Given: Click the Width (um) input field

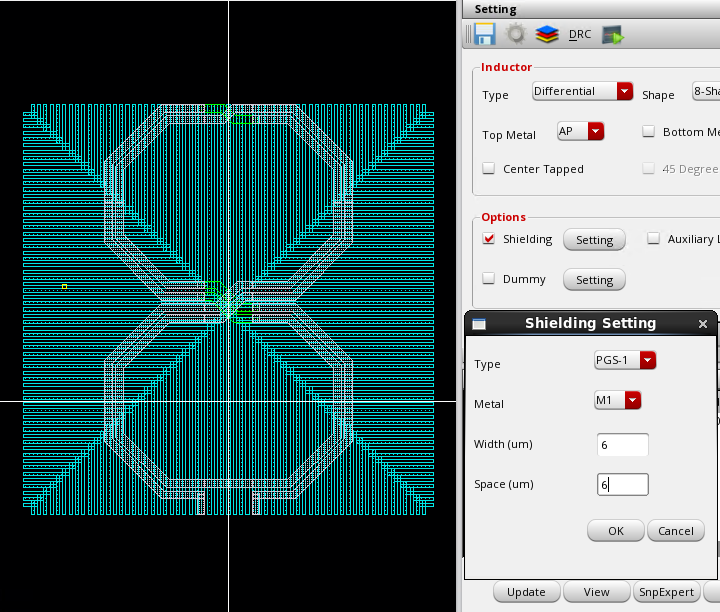Looking at the screenshot, I should pyautogui.click(x=622, y=445).
